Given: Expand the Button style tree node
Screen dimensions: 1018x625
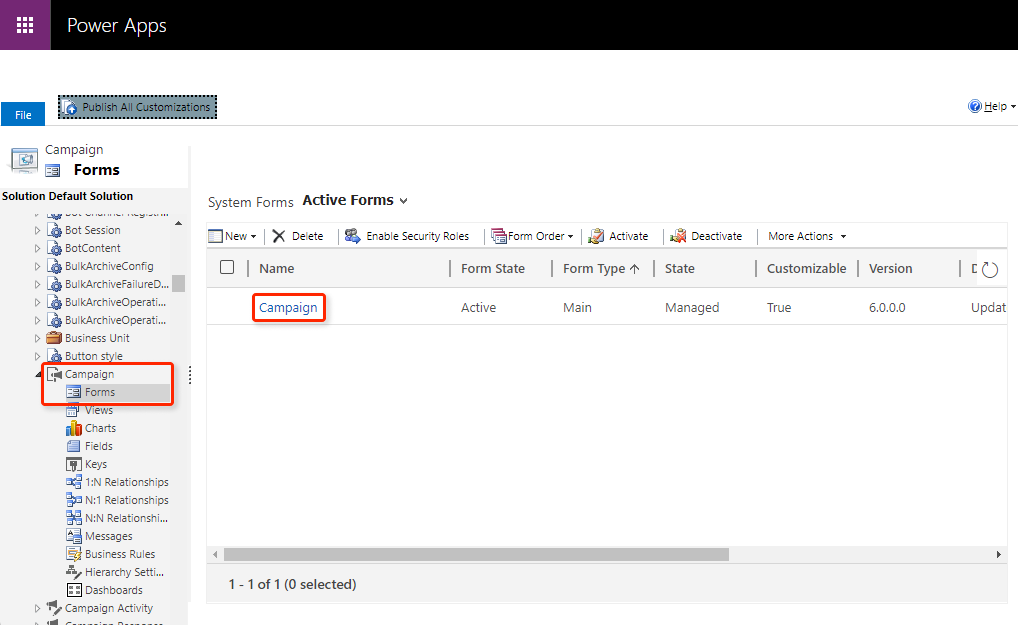Looking at the screenshot, I should [x=37, y=356].
